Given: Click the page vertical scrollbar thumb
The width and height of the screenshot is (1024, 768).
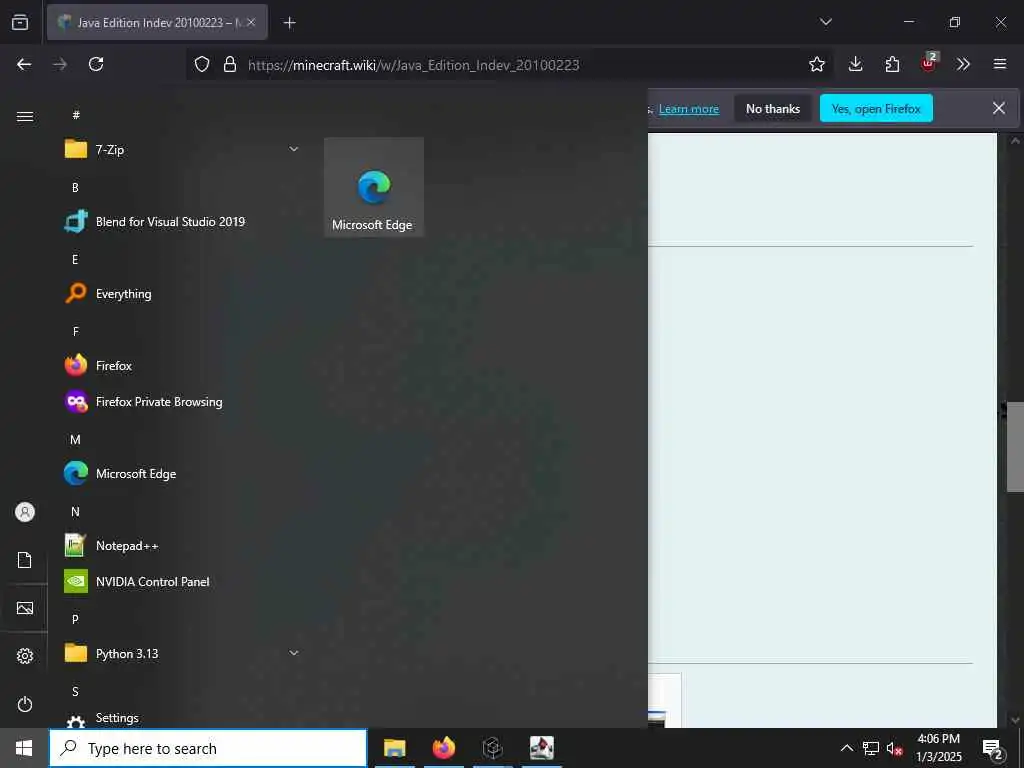Looking at the screenshot, I should 1015,447.
